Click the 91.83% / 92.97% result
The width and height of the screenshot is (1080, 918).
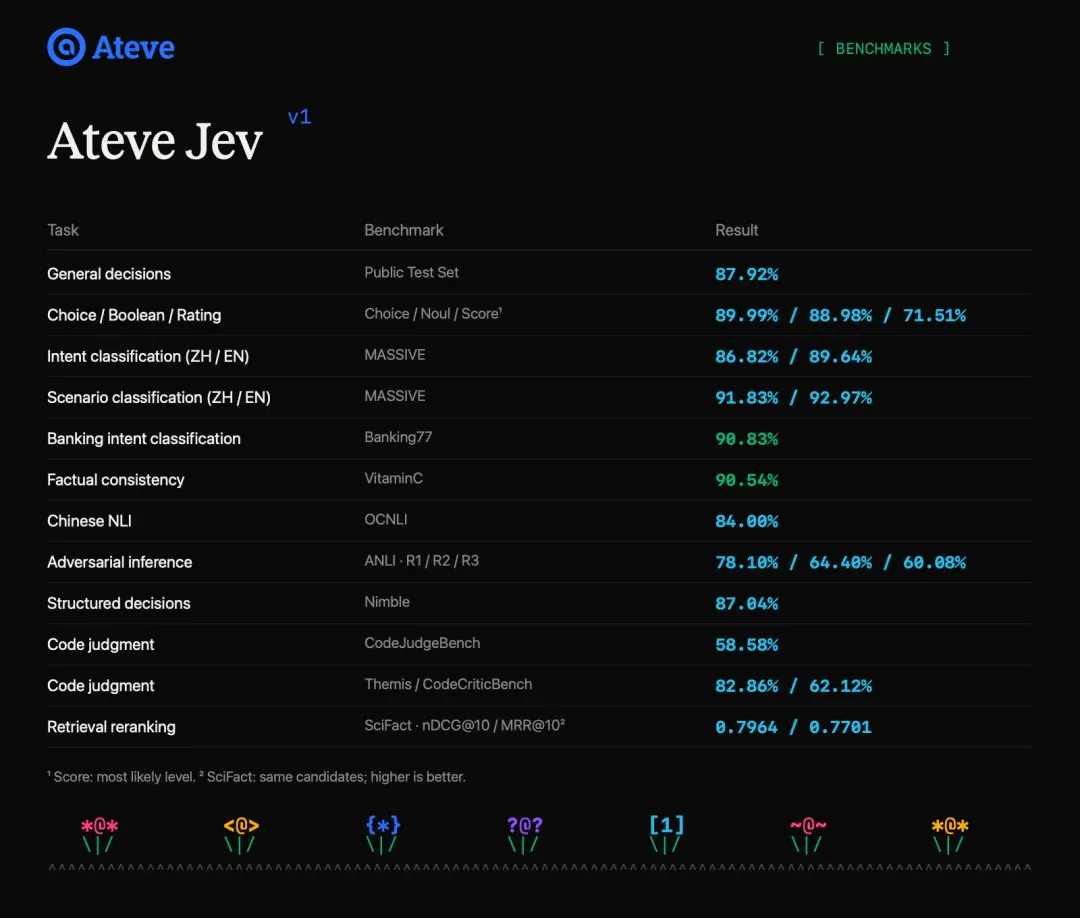pos(793,398)
